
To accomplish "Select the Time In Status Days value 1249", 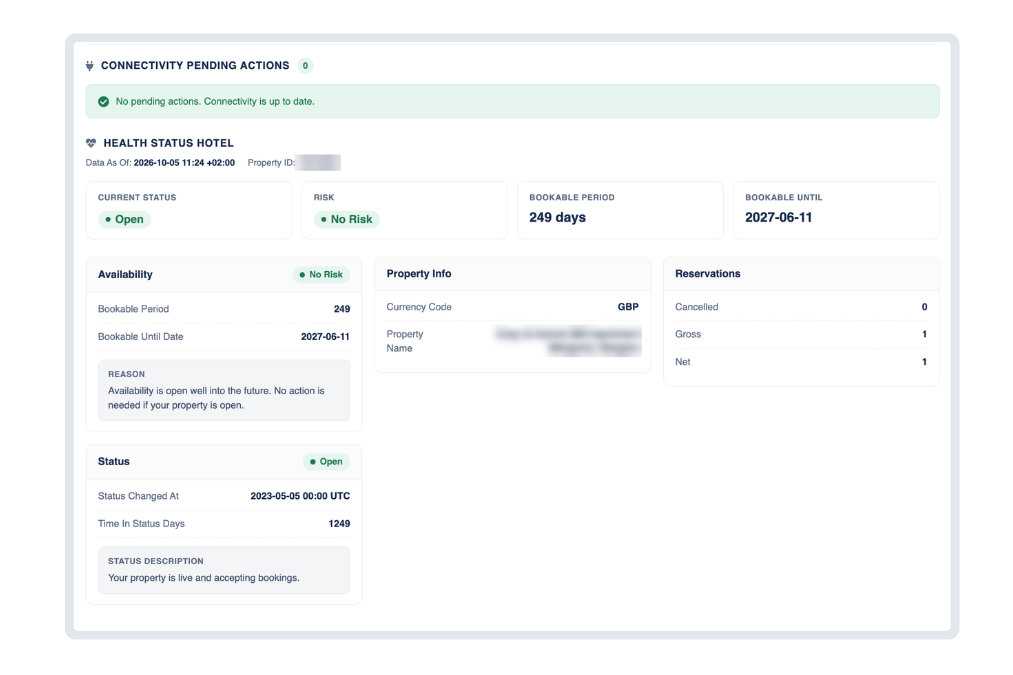I will [x=339, y=524].
